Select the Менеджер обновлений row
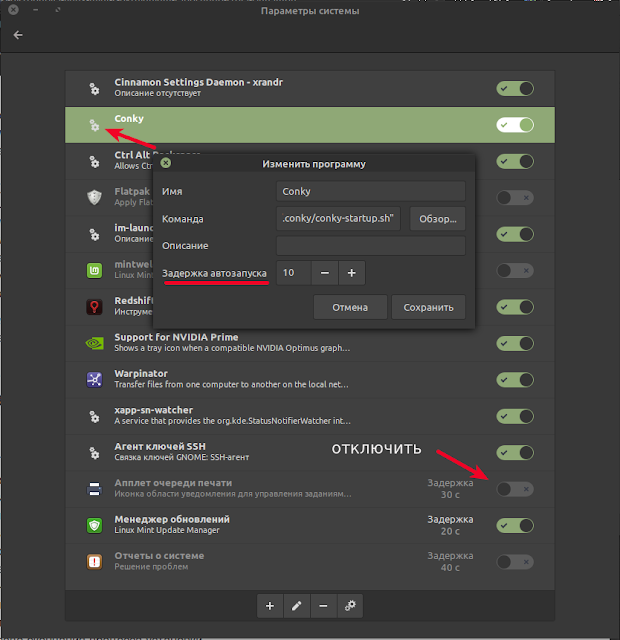Image resolution: width=620 pixels, height=640 pixels. [310, 525]
